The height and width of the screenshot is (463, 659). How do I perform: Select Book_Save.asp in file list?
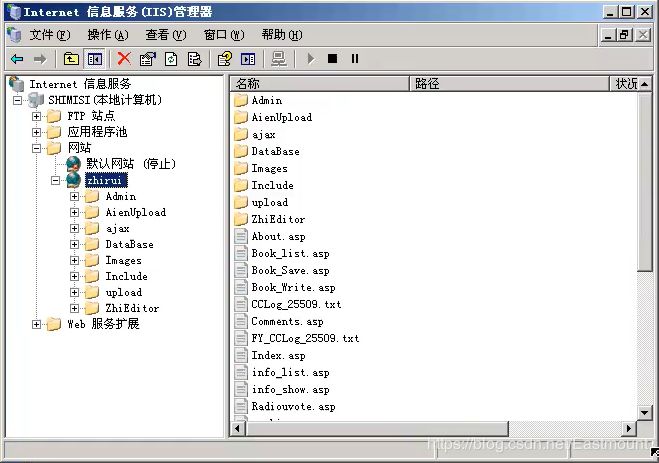coord(290,271)
